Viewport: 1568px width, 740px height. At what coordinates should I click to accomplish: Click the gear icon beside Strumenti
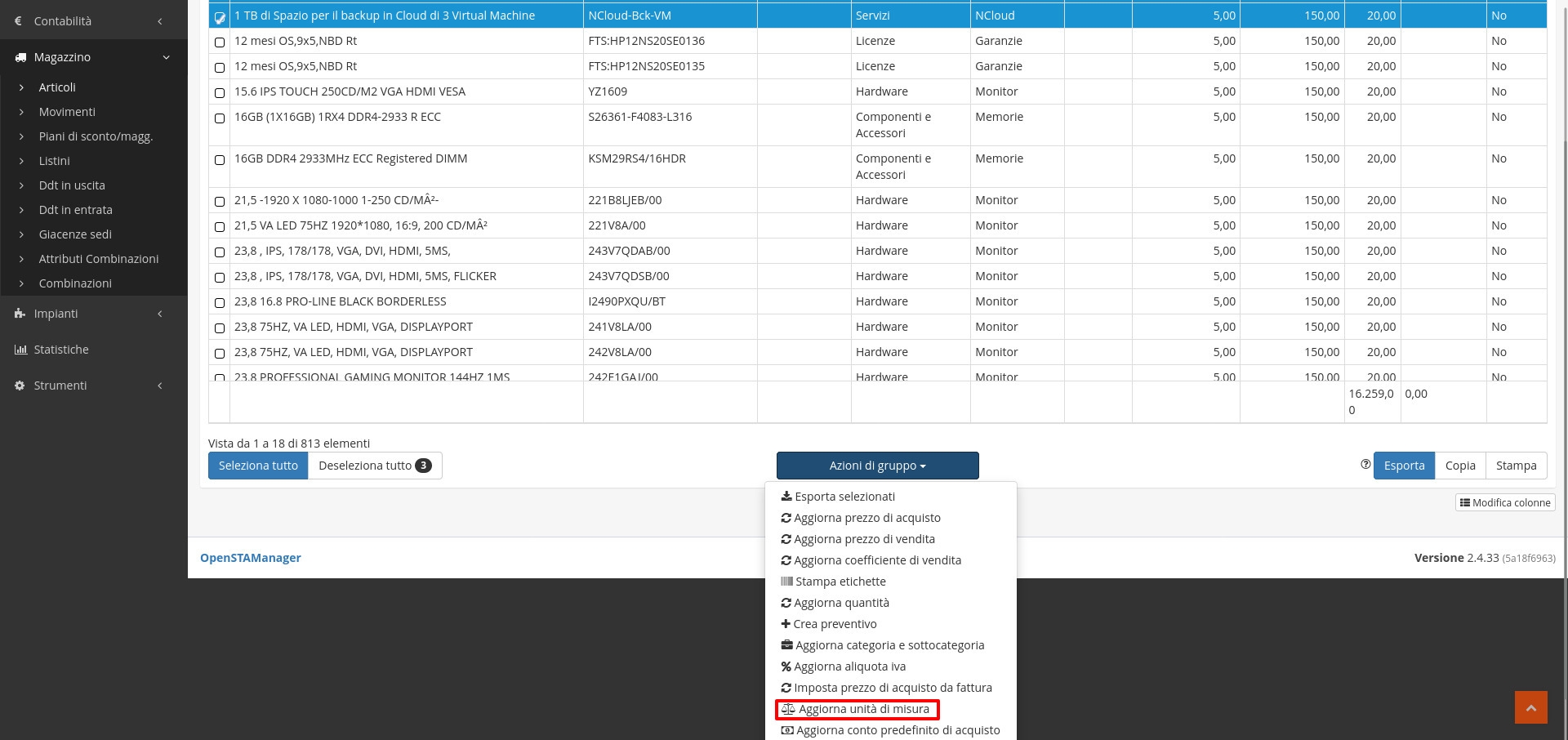(x=20, y=386)
